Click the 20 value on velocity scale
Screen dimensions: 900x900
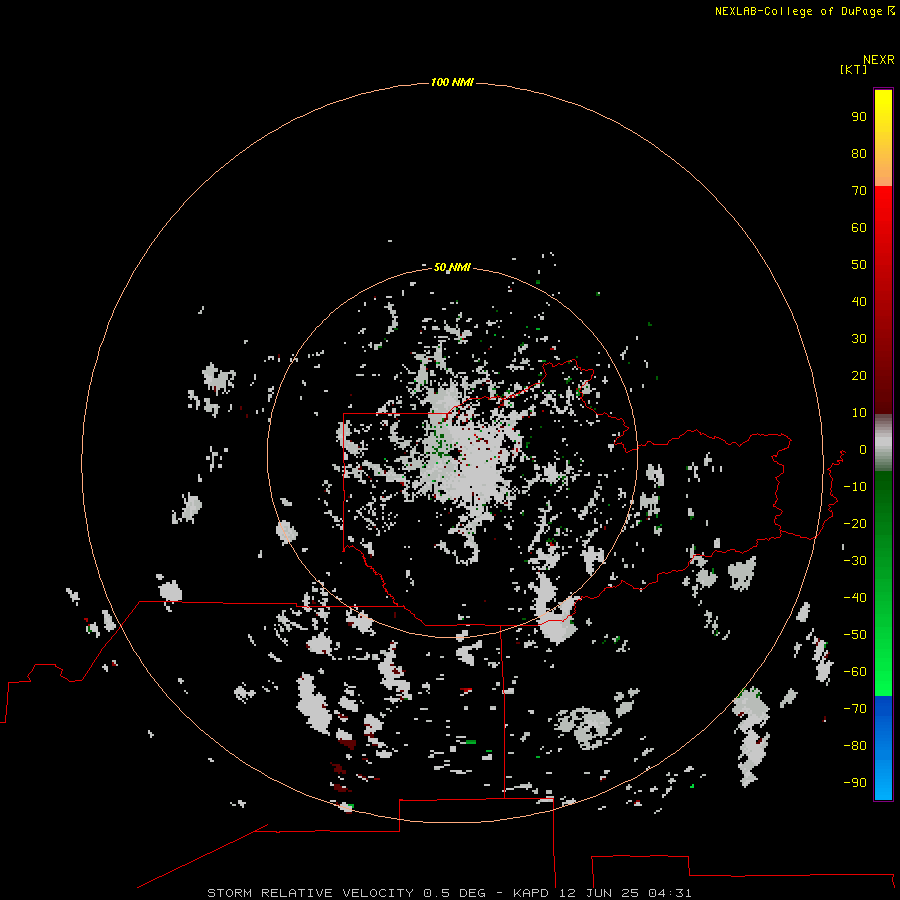859,376
